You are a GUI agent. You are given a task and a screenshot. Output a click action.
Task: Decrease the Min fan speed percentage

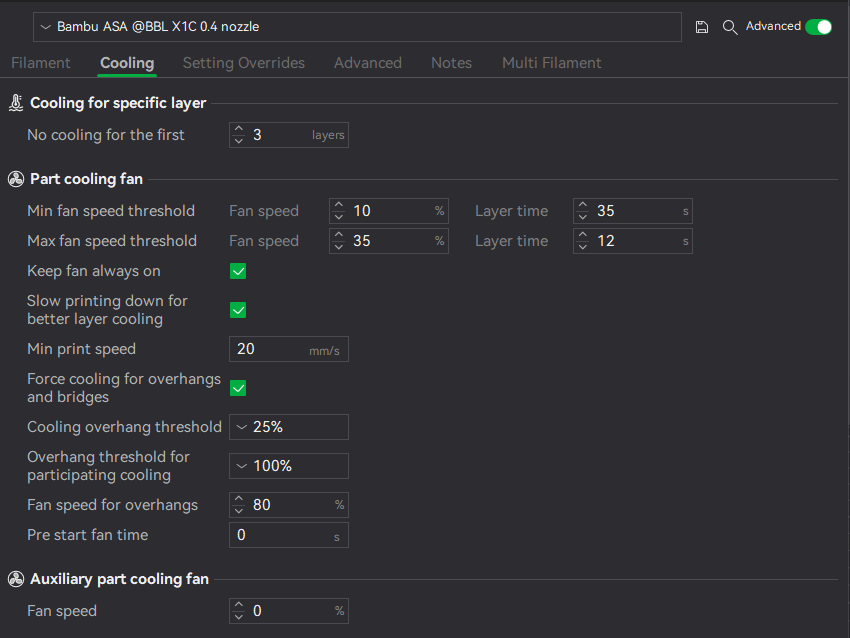click(339, 217)
